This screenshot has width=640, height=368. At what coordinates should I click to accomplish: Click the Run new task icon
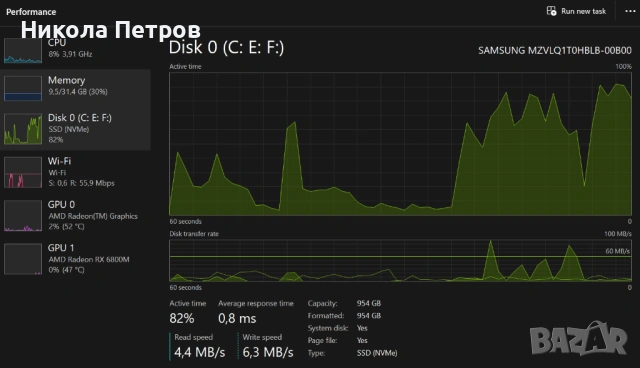pos(551,11)
